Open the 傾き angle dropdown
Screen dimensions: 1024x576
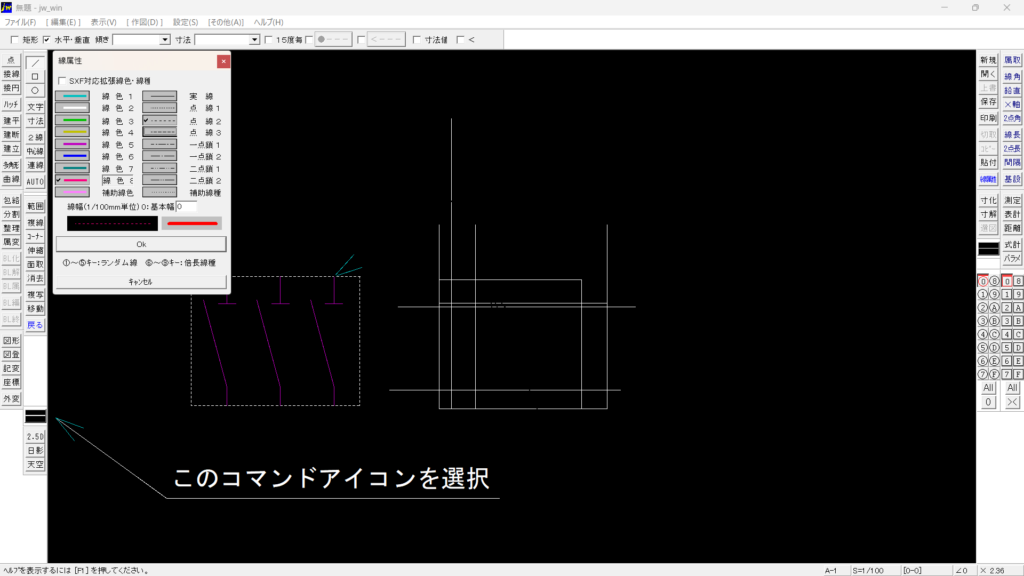pos(164,40)
